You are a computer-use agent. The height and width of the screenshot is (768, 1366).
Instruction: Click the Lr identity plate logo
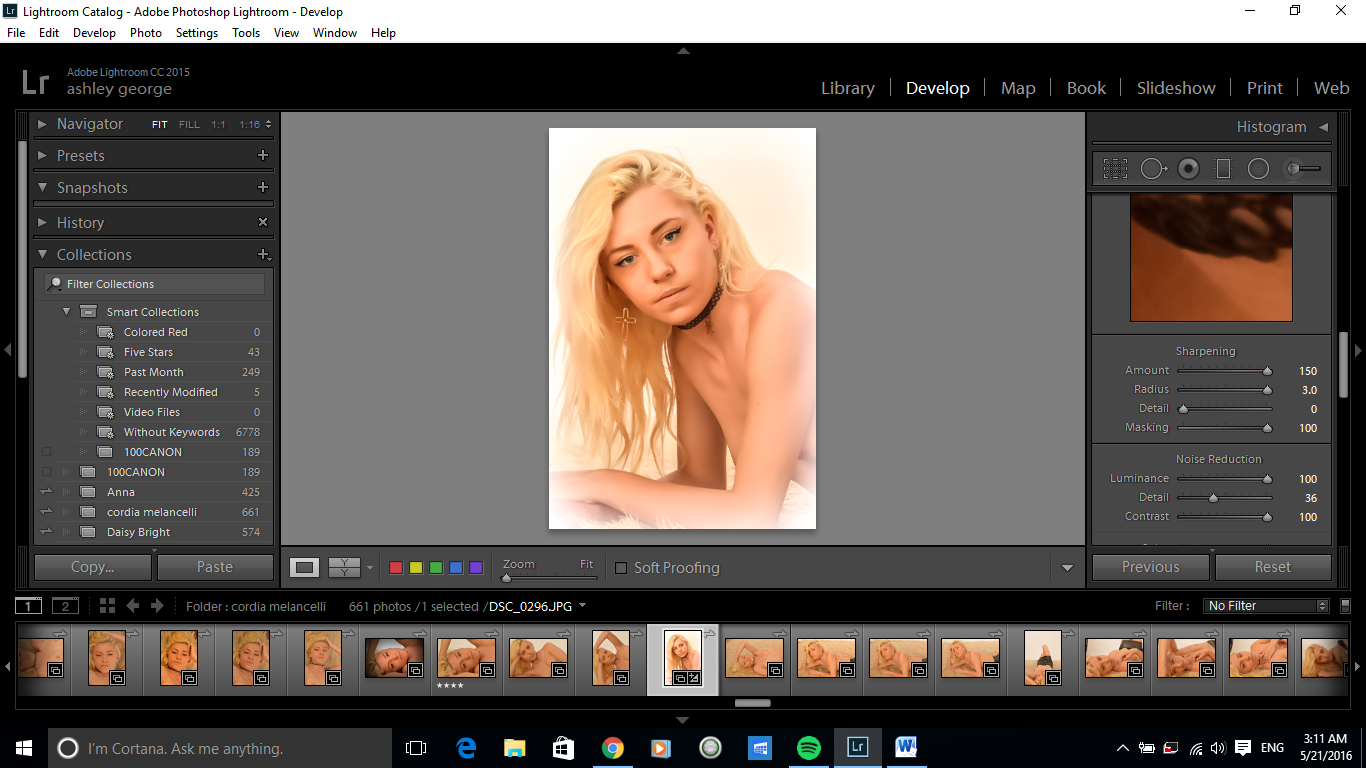(x=35, y=81)
